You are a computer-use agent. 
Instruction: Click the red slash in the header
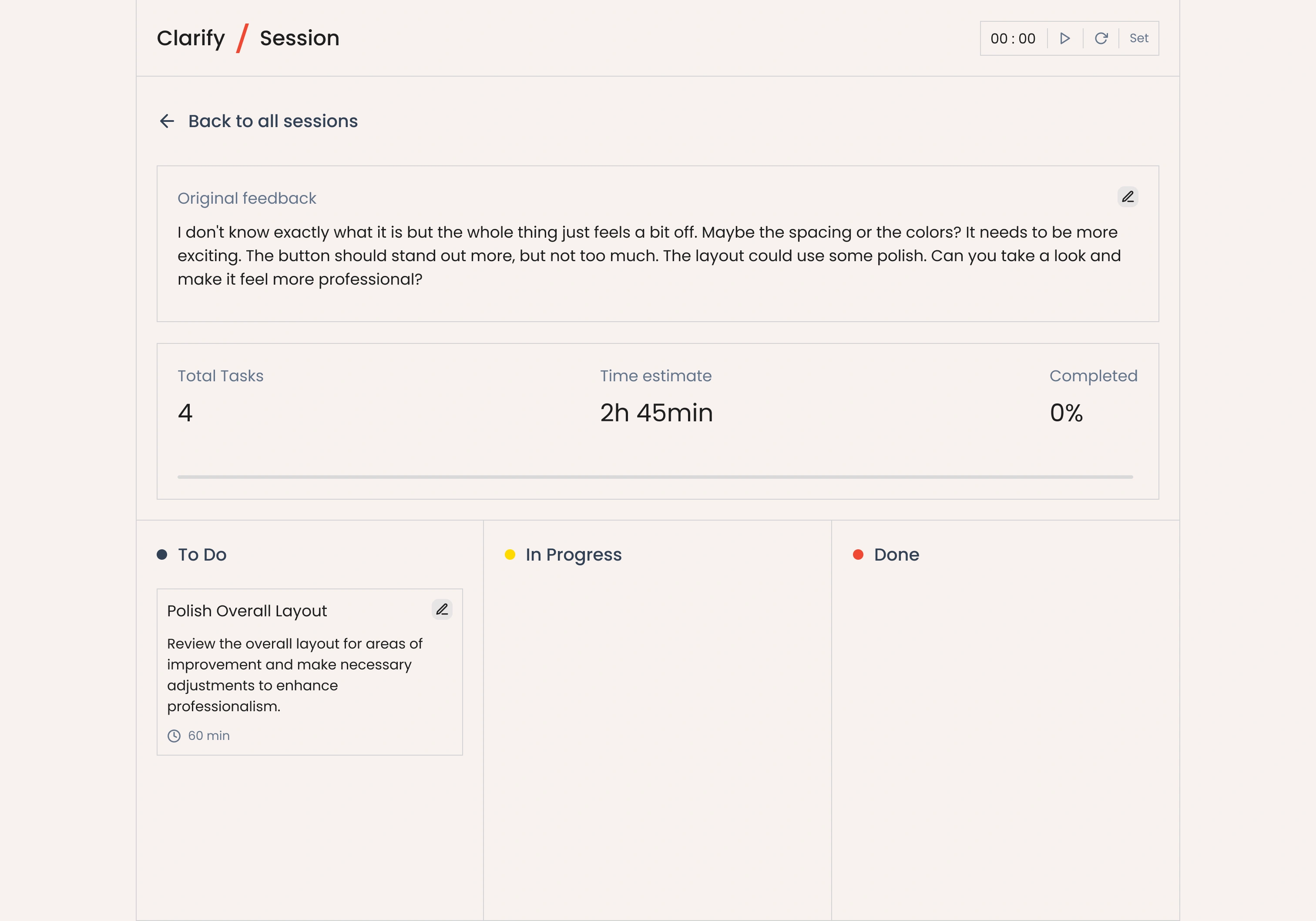(242, 38)
